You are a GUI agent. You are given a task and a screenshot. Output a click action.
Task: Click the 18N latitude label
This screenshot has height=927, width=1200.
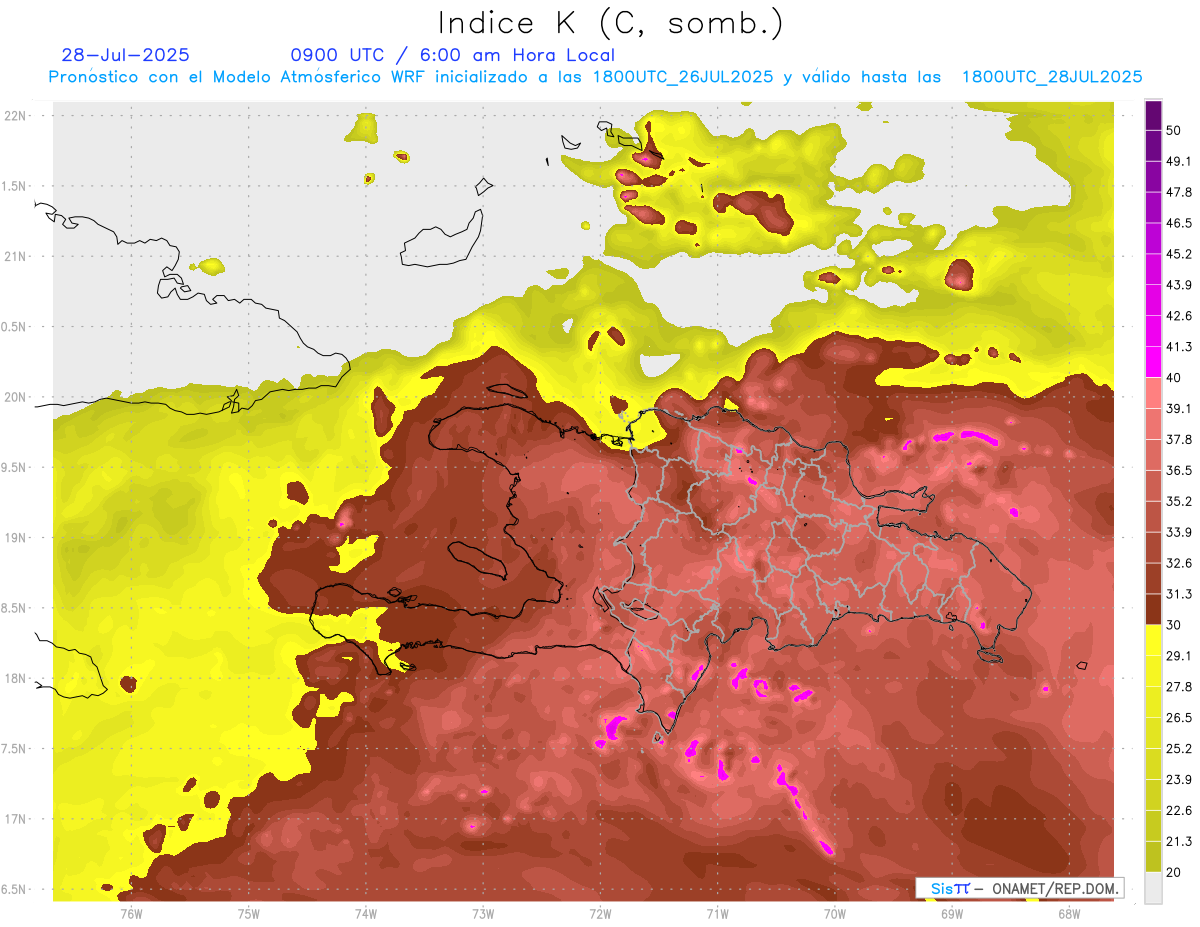[17, 679]
